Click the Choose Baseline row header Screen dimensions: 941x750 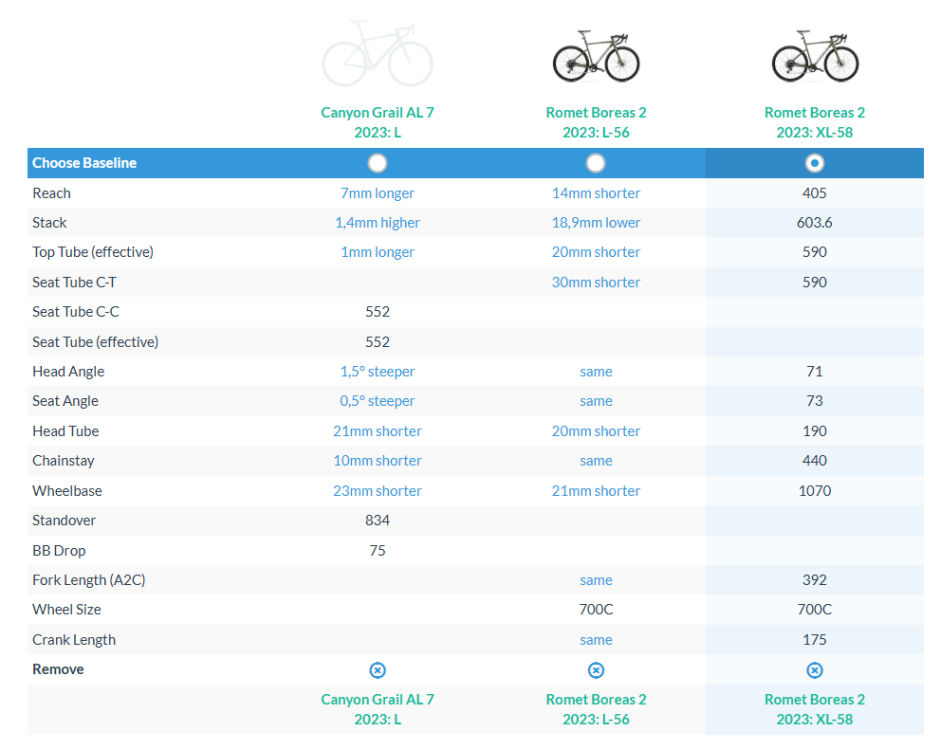point(84,163)
